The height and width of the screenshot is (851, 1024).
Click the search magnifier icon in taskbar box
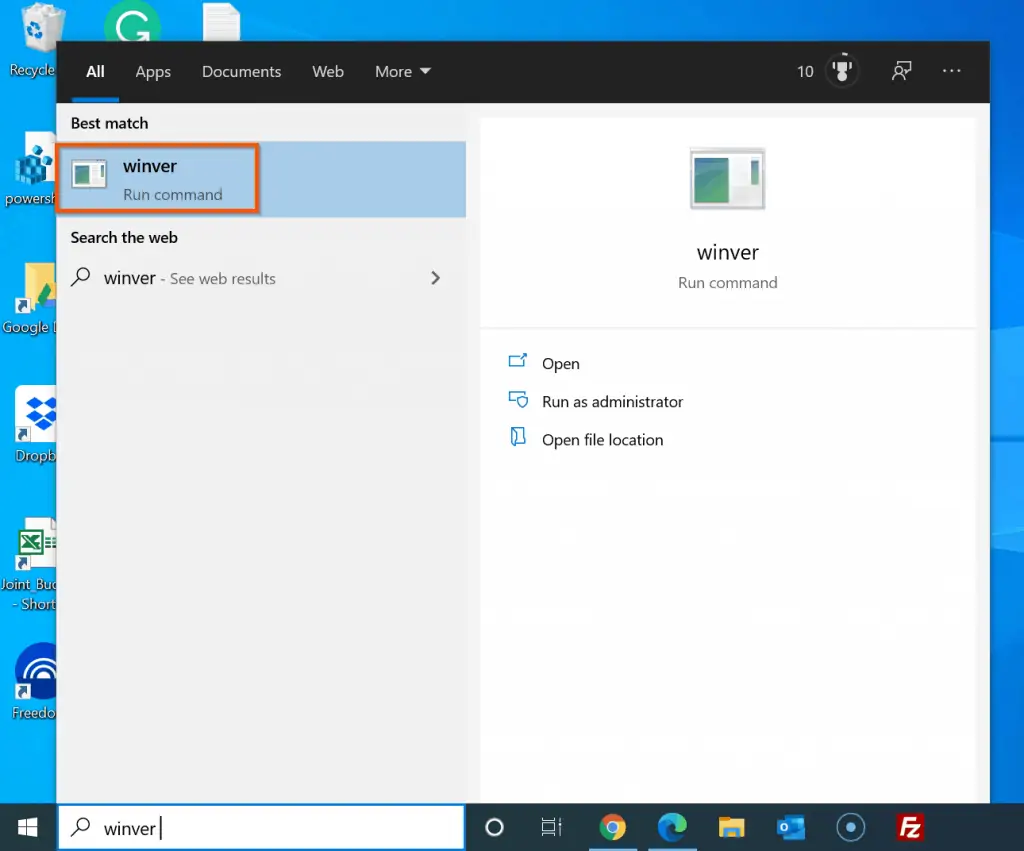click(80, 827)
